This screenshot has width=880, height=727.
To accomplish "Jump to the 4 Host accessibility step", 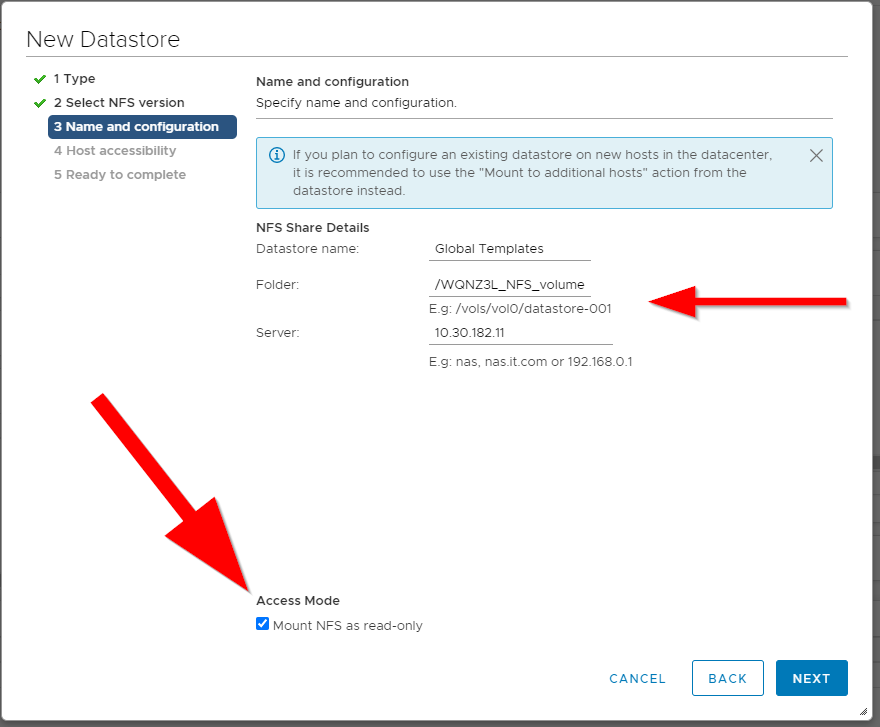I will tap(115, 151).
